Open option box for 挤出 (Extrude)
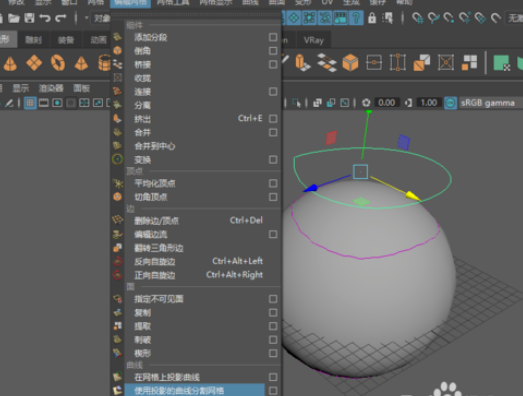 pos(273,119)
